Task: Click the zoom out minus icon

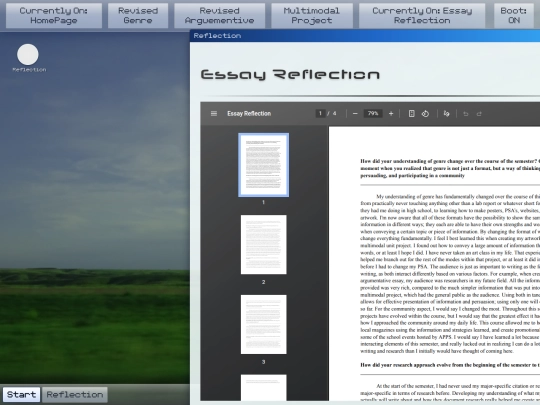Action: (355, 114)
